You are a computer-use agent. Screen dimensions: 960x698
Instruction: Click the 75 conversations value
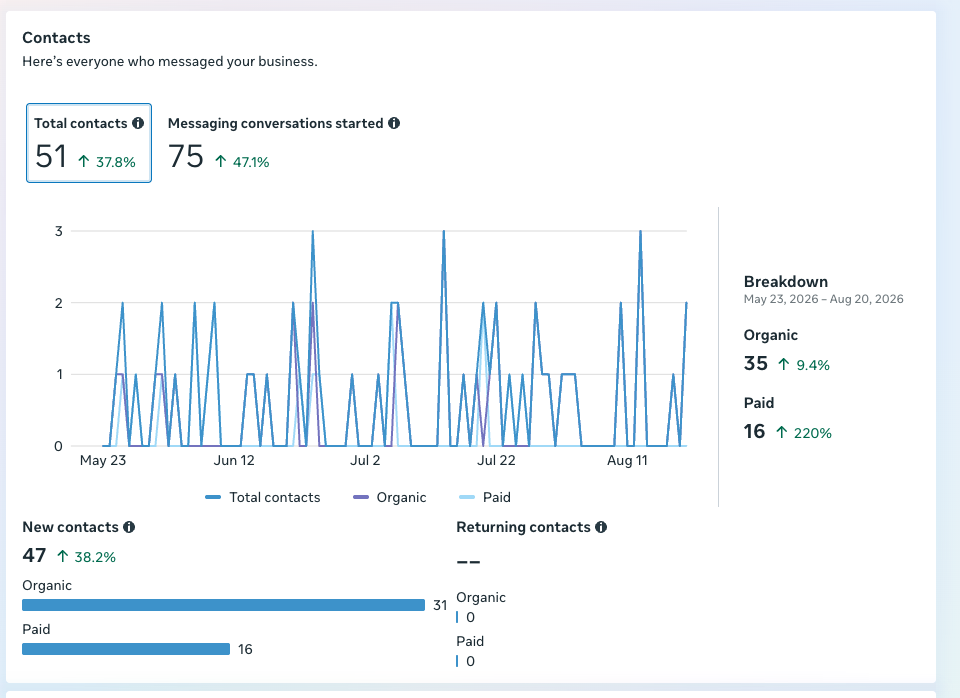[x=186, y=157]
